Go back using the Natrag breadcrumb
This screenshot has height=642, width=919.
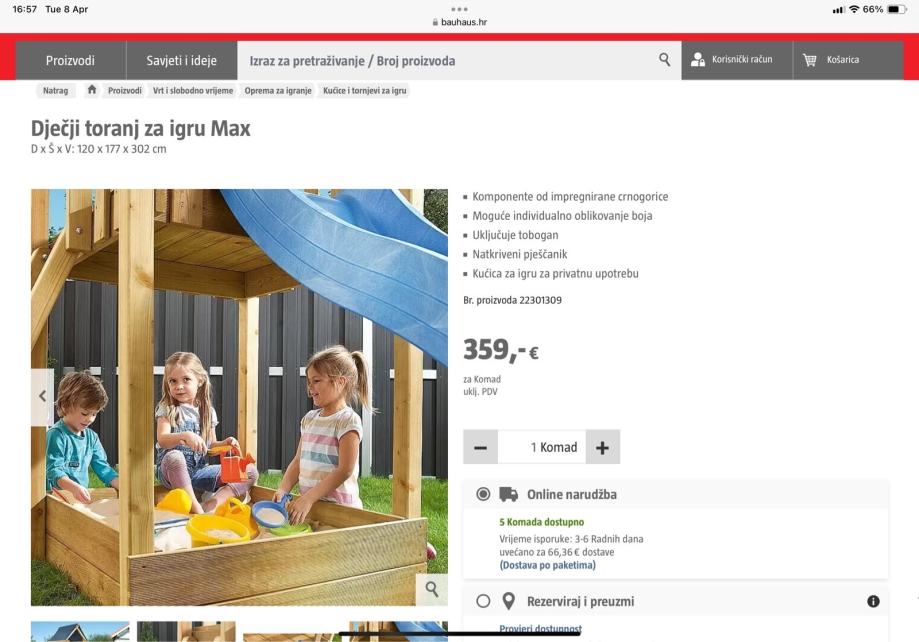click(x=56, y=90)
